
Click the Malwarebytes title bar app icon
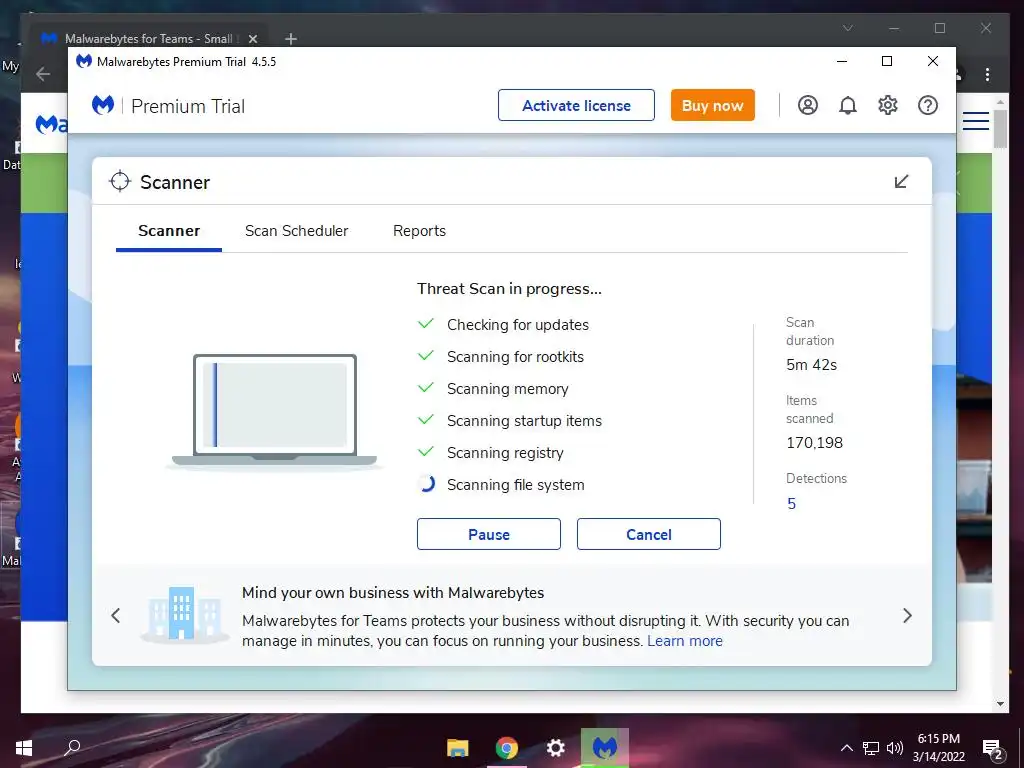coord(84,61)
